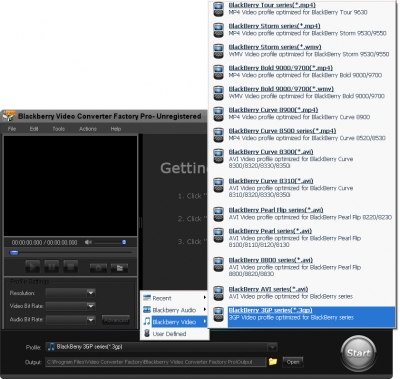Click the output path text field
400x379 pixels.
[156, 362]
